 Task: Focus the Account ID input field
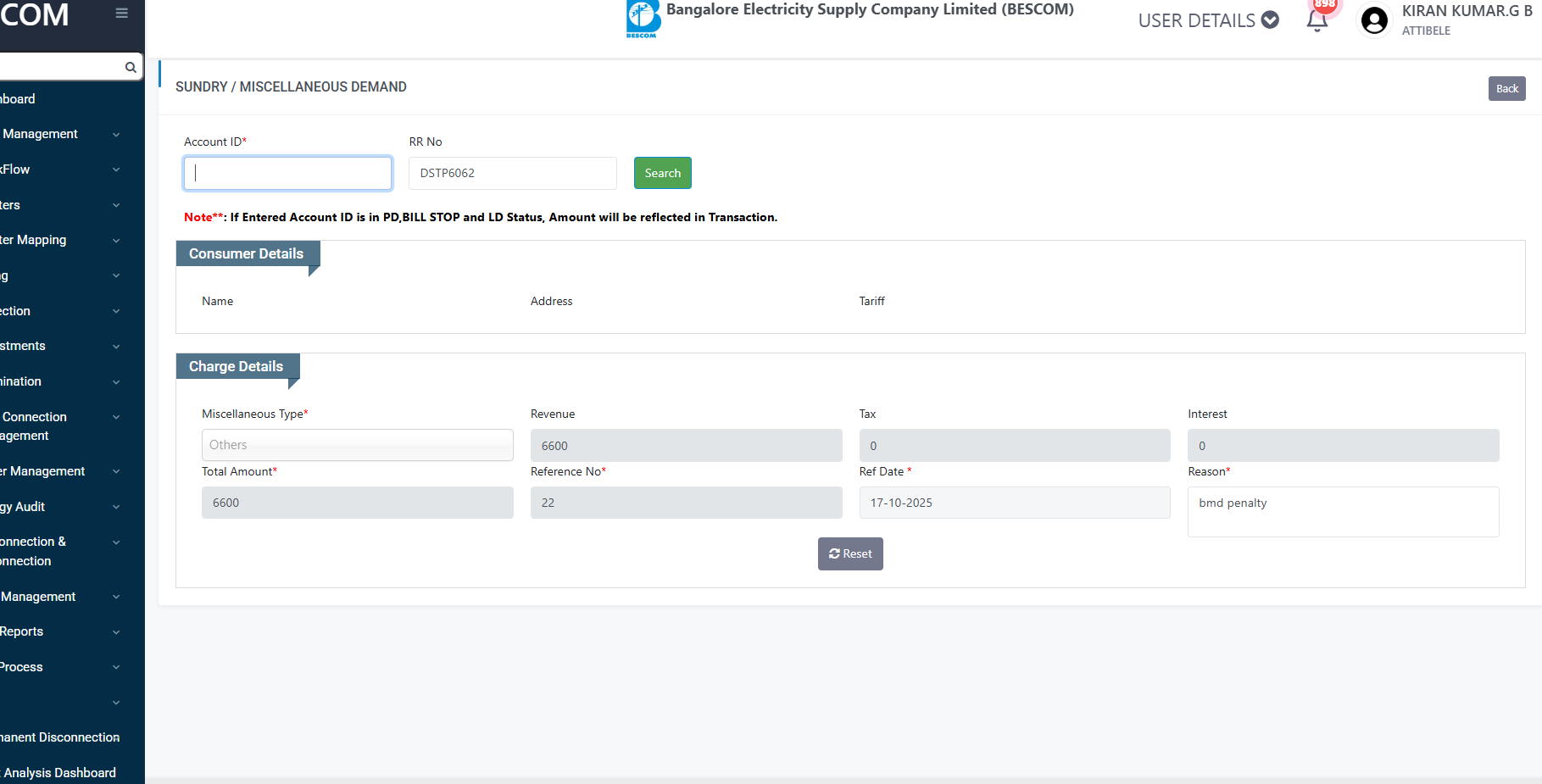[287, 173]
